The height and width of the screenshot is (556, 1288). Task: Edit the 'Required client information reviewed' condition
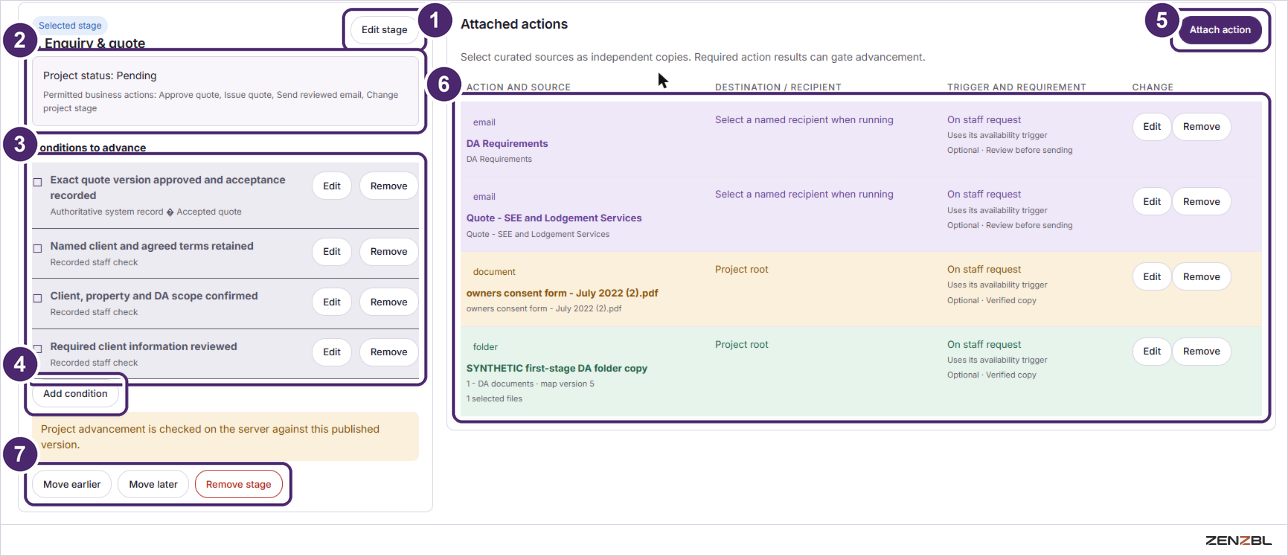(x=332, y=352)
